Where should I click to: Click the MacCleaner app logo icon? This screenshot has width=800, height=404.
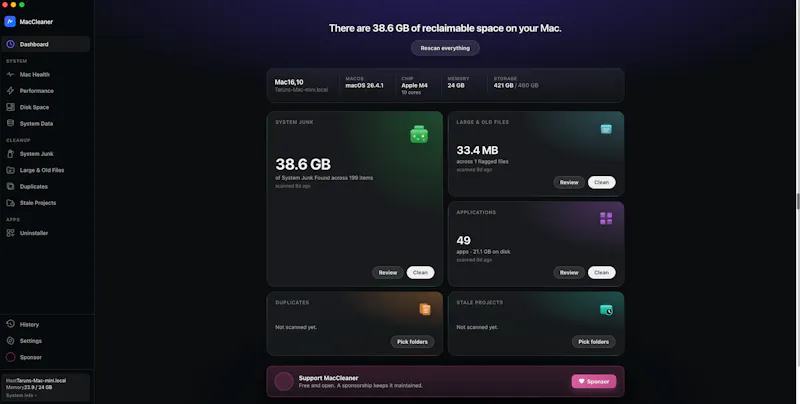[10, 21]
